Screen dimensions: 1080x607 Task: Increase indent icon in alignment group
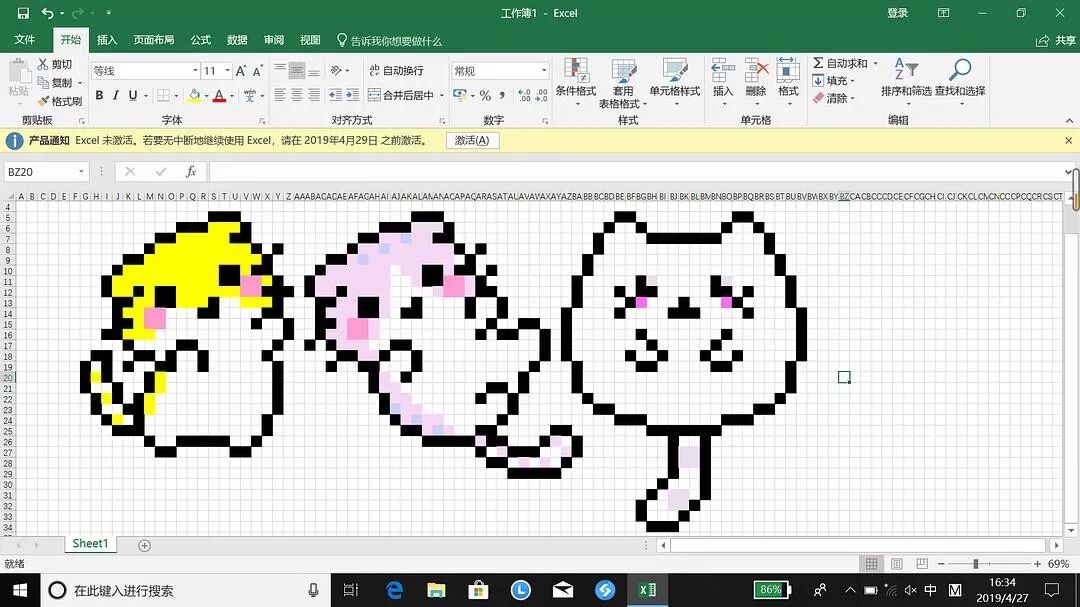[352, 95]
